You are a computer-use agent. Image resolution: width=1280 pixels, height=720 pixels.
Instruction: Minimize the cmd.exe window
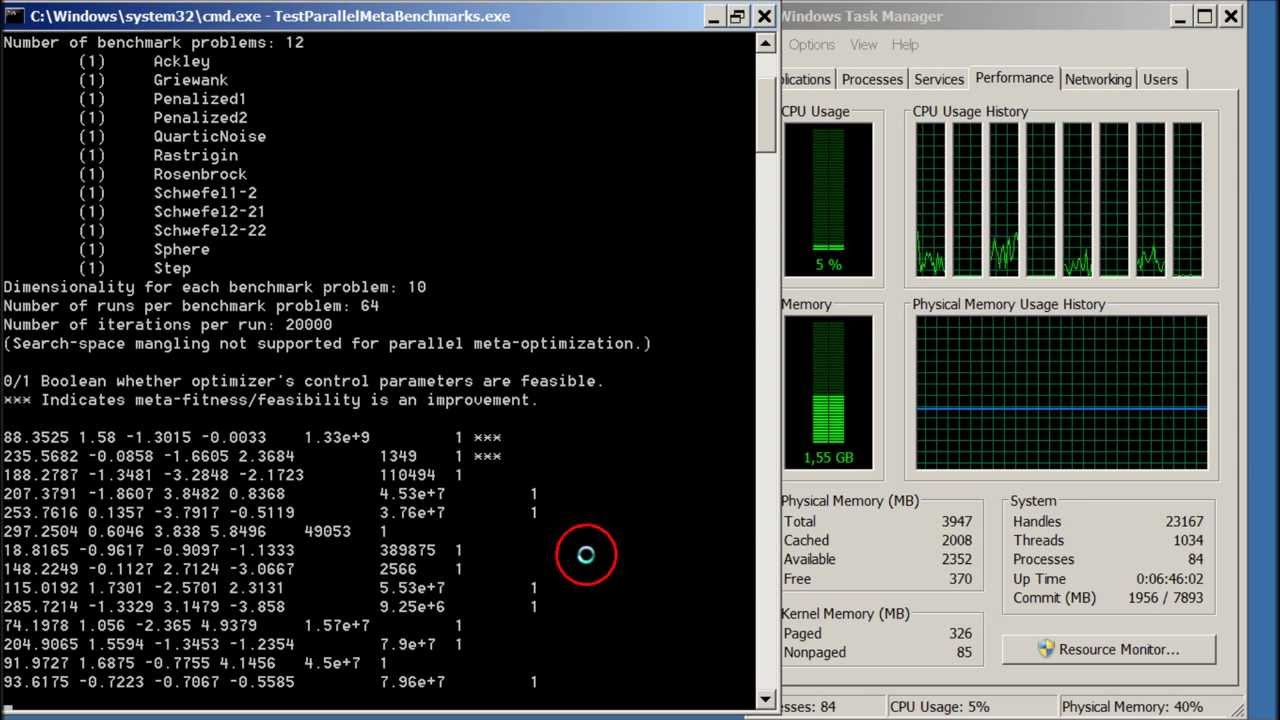(713, 16)
